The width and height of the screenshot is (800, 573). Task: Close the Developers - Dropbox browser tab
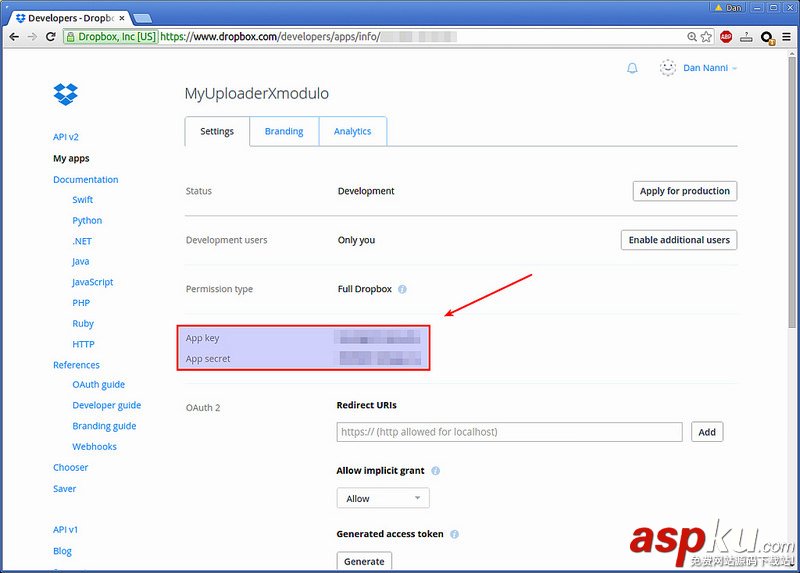point(122,18)
